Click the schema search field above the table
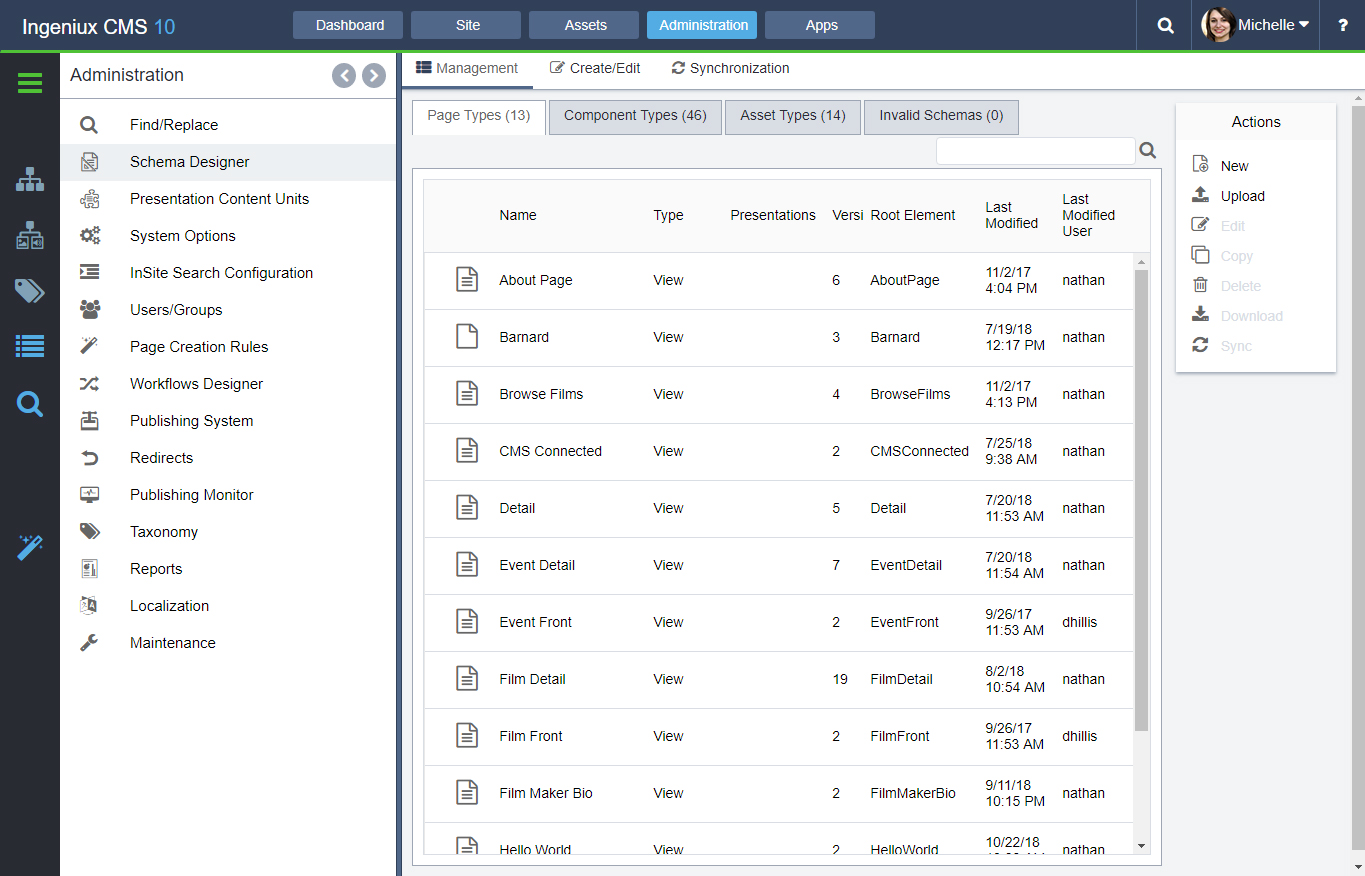Screen dimensions: 1365x876 point(1036,150)
